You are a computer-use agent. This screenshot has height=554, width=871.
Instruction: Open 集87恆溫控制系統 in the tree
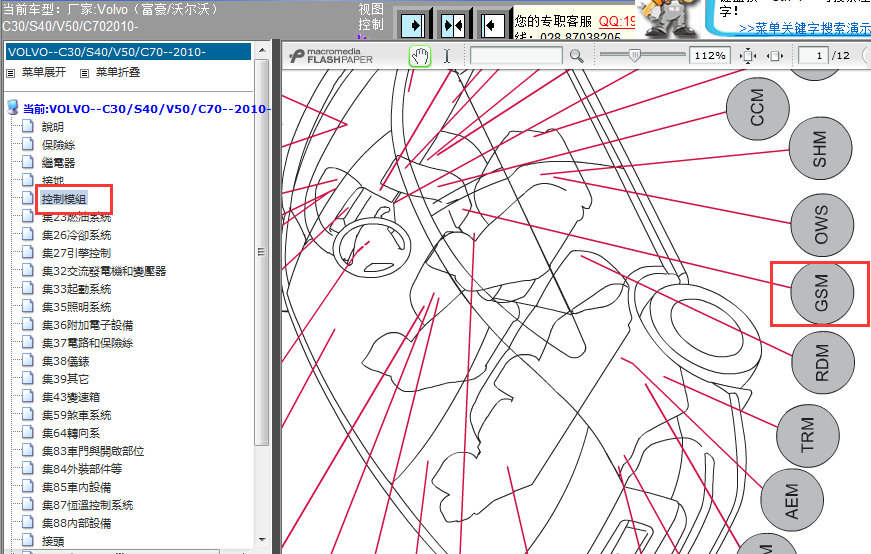[88, 505]
